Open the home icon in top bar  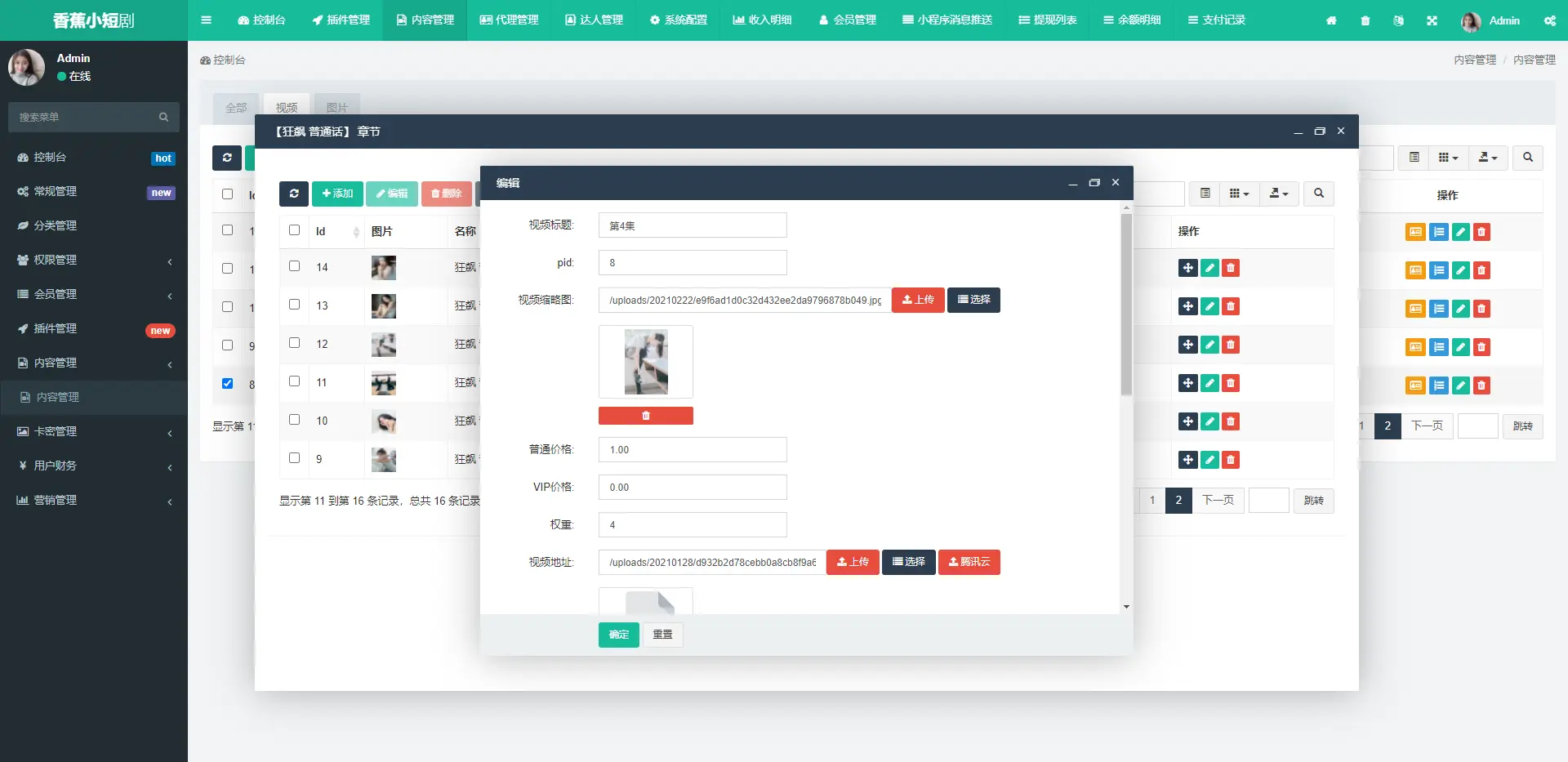click(x=1331, y=20)
